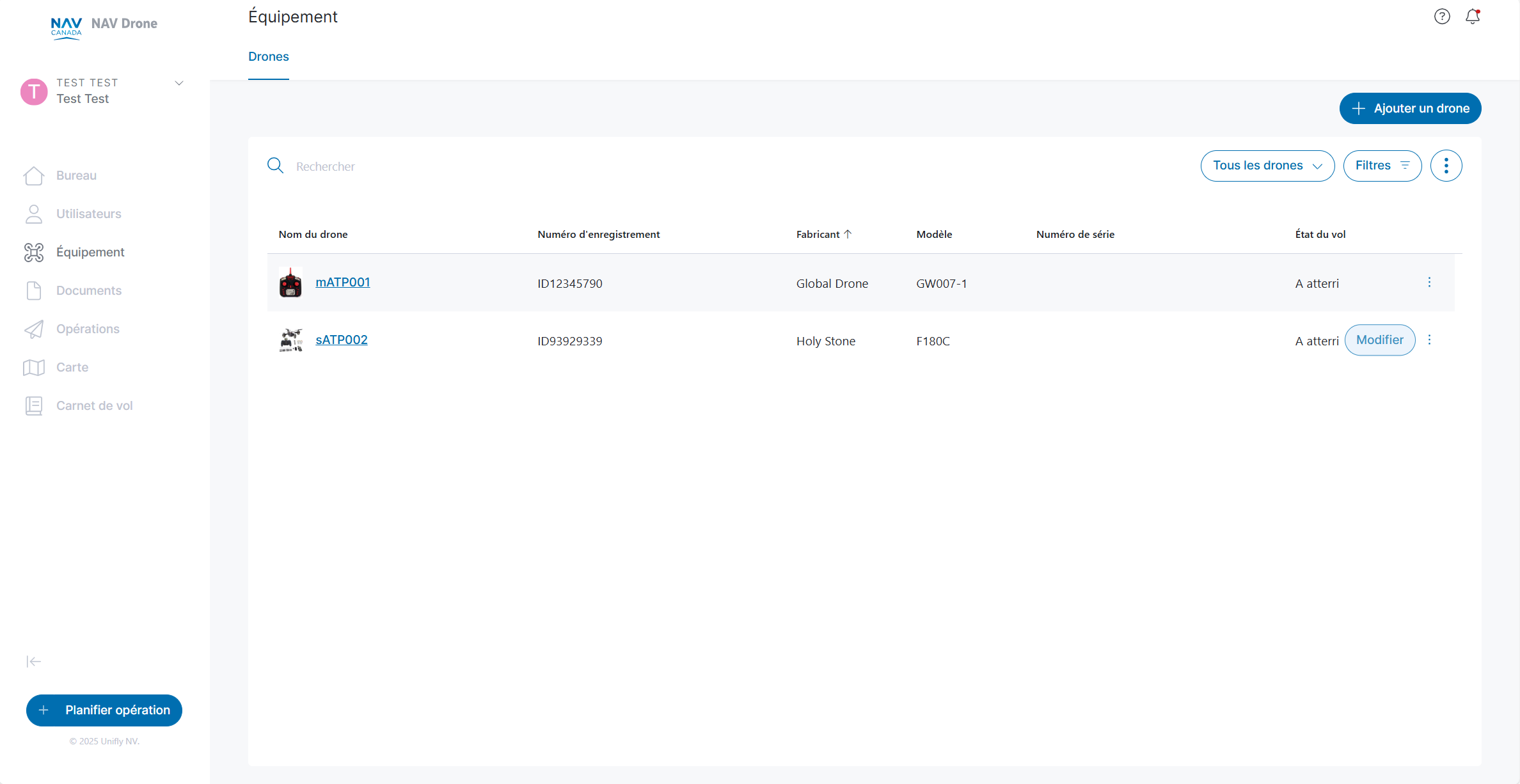Click Modifier for sATP002

1380,340
